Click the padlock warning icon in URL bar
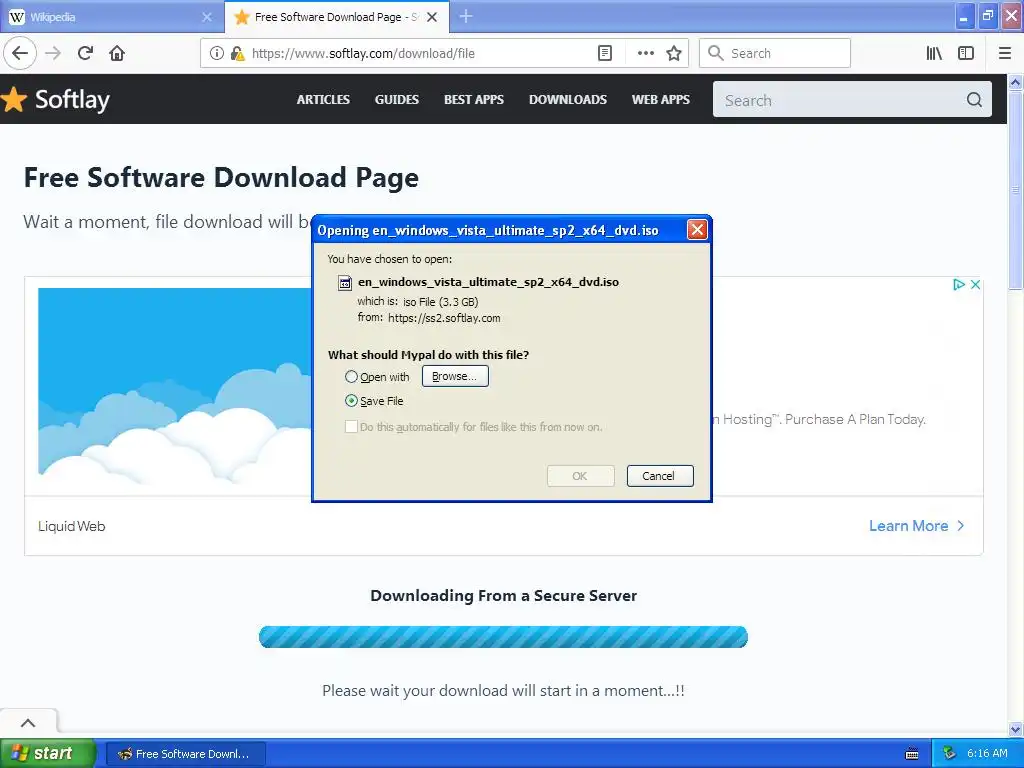This screenshot has height=768, width=1024. pyautogui.click(x=237, y=54)
